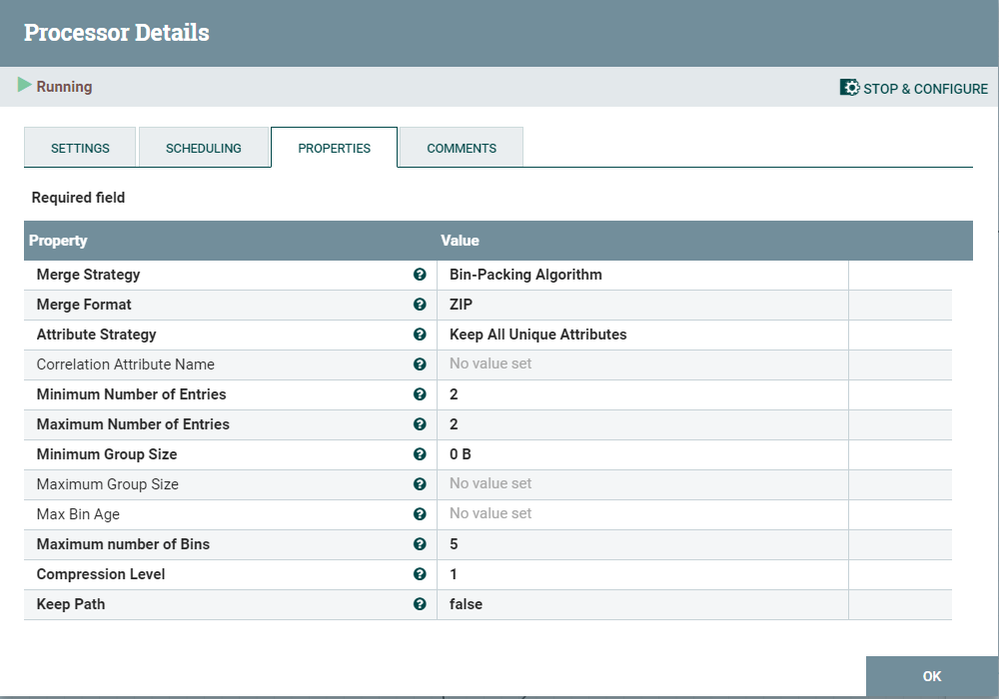
Task: Go to the Comments tab
Action: click(461, 147)
